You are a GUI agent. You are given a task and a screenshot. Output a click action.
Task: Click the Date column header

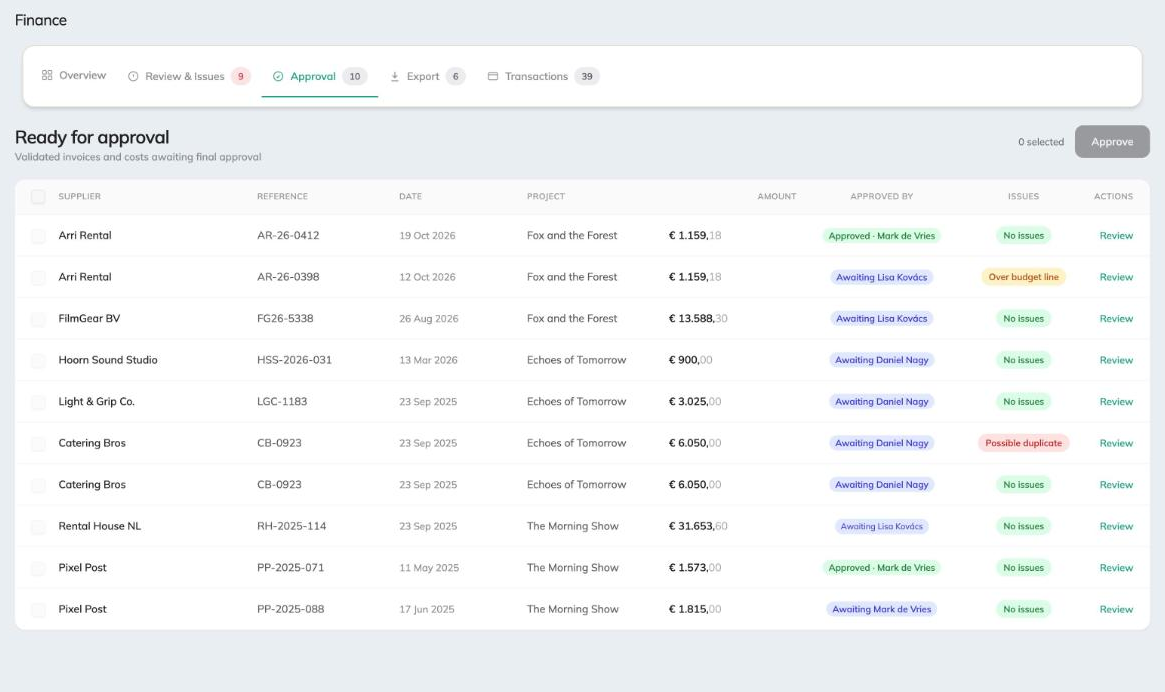coord(410,196)
